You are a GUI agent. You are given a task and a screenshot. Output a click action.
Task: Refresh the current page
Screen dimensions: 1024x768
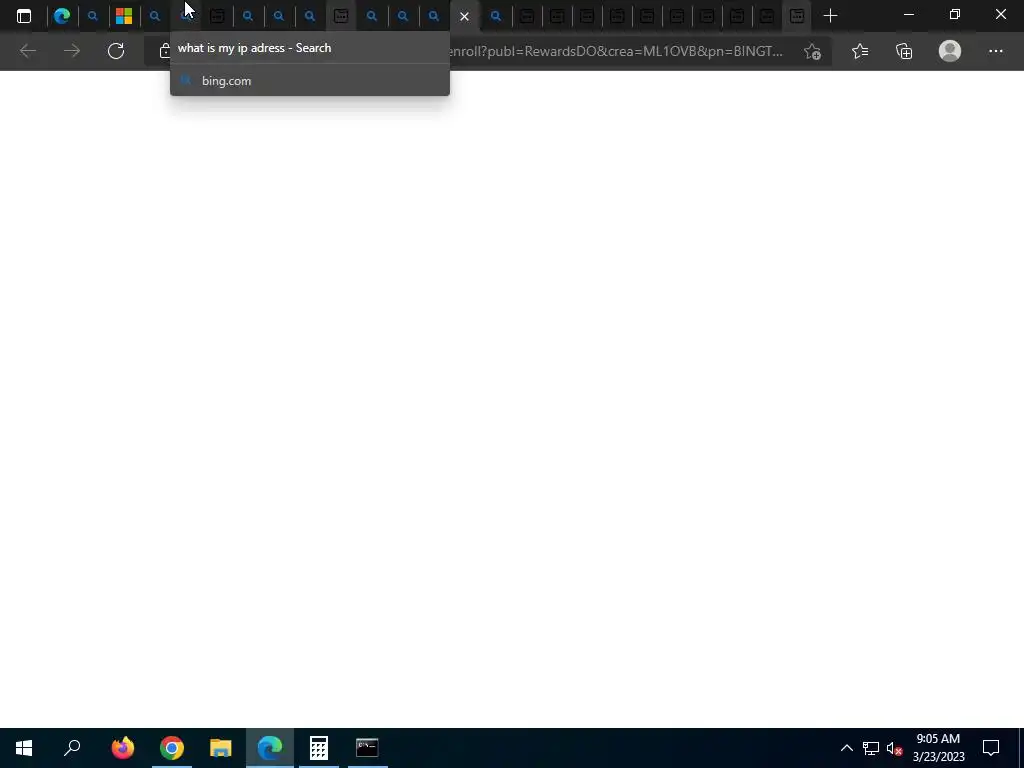pos(116,51)
